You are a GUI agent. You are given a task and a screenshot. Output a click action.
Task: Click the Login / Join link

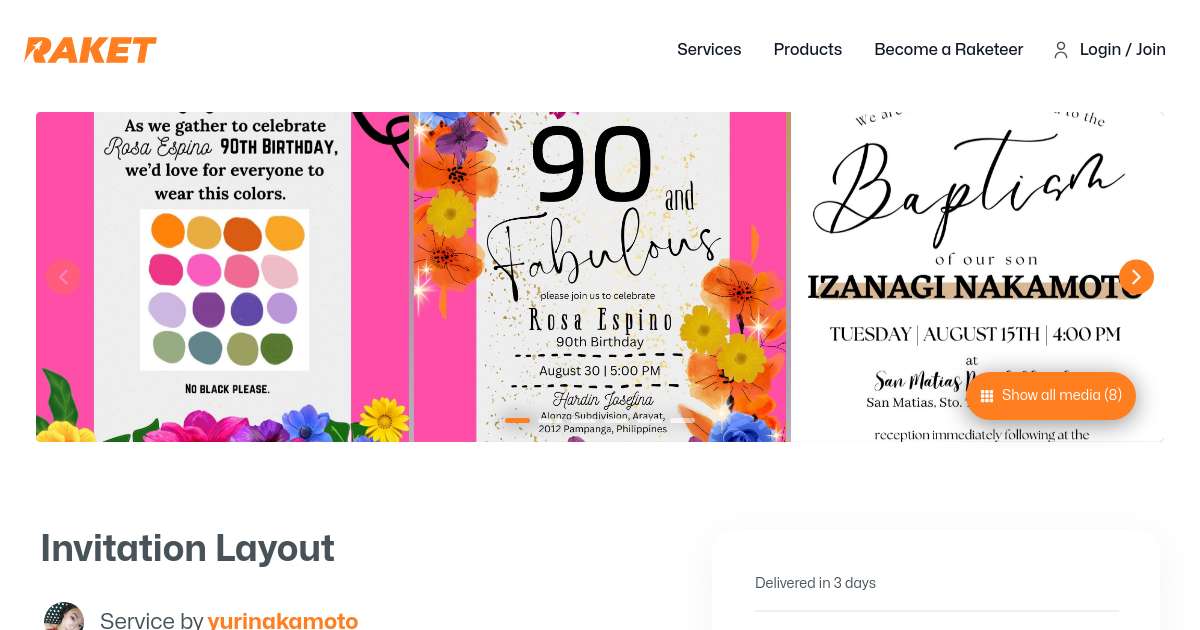[x=1122, y=50]
